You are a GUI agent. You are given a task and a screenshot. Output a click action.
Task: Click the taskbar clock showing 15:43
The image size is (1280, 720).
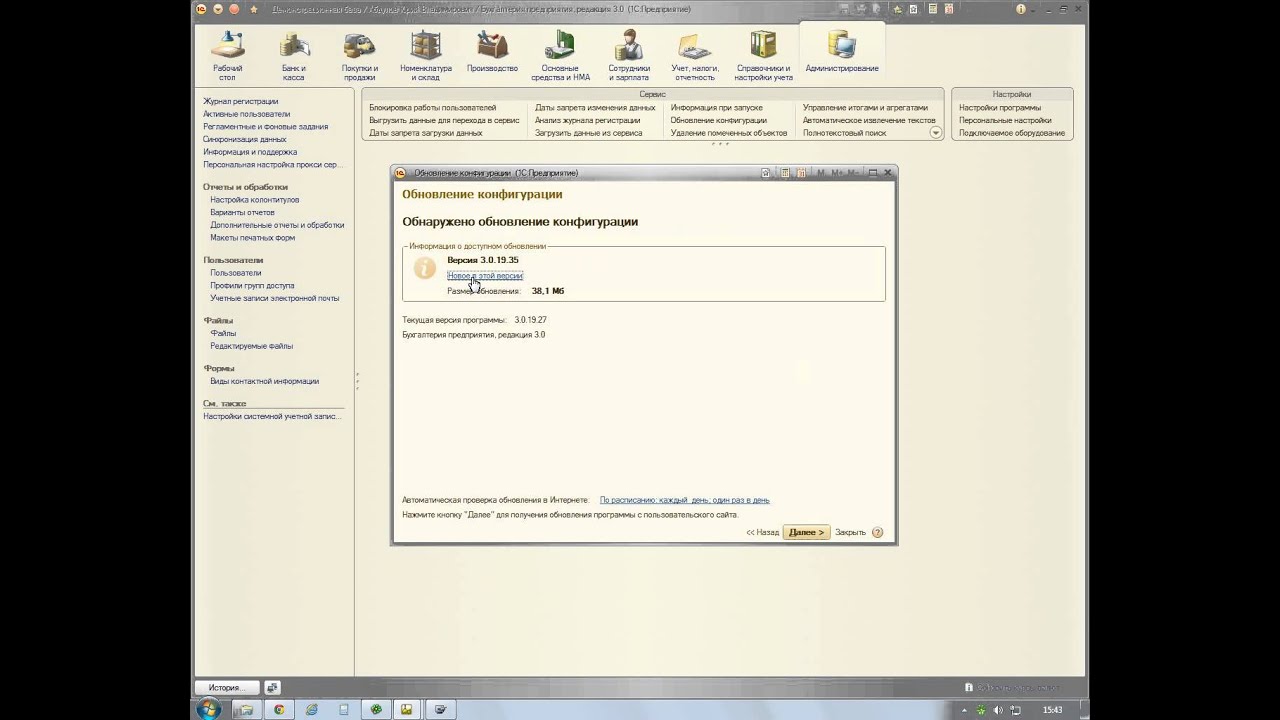(1052, 709)
